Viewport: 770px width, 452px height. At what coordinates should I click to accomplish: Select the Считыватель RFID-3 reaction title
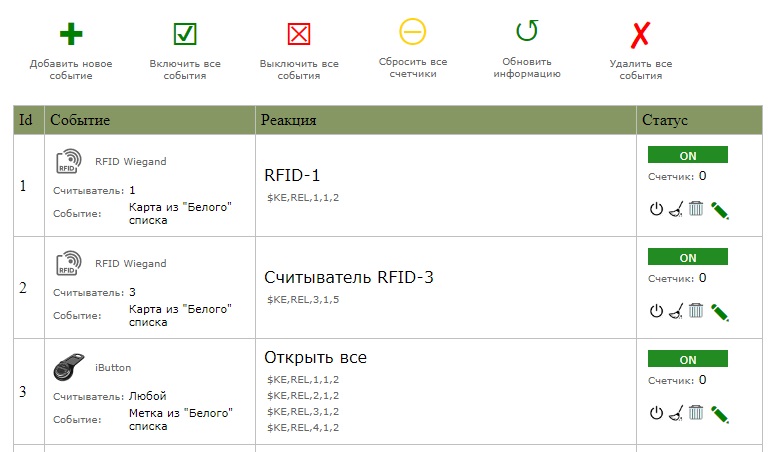coord(349,277)
